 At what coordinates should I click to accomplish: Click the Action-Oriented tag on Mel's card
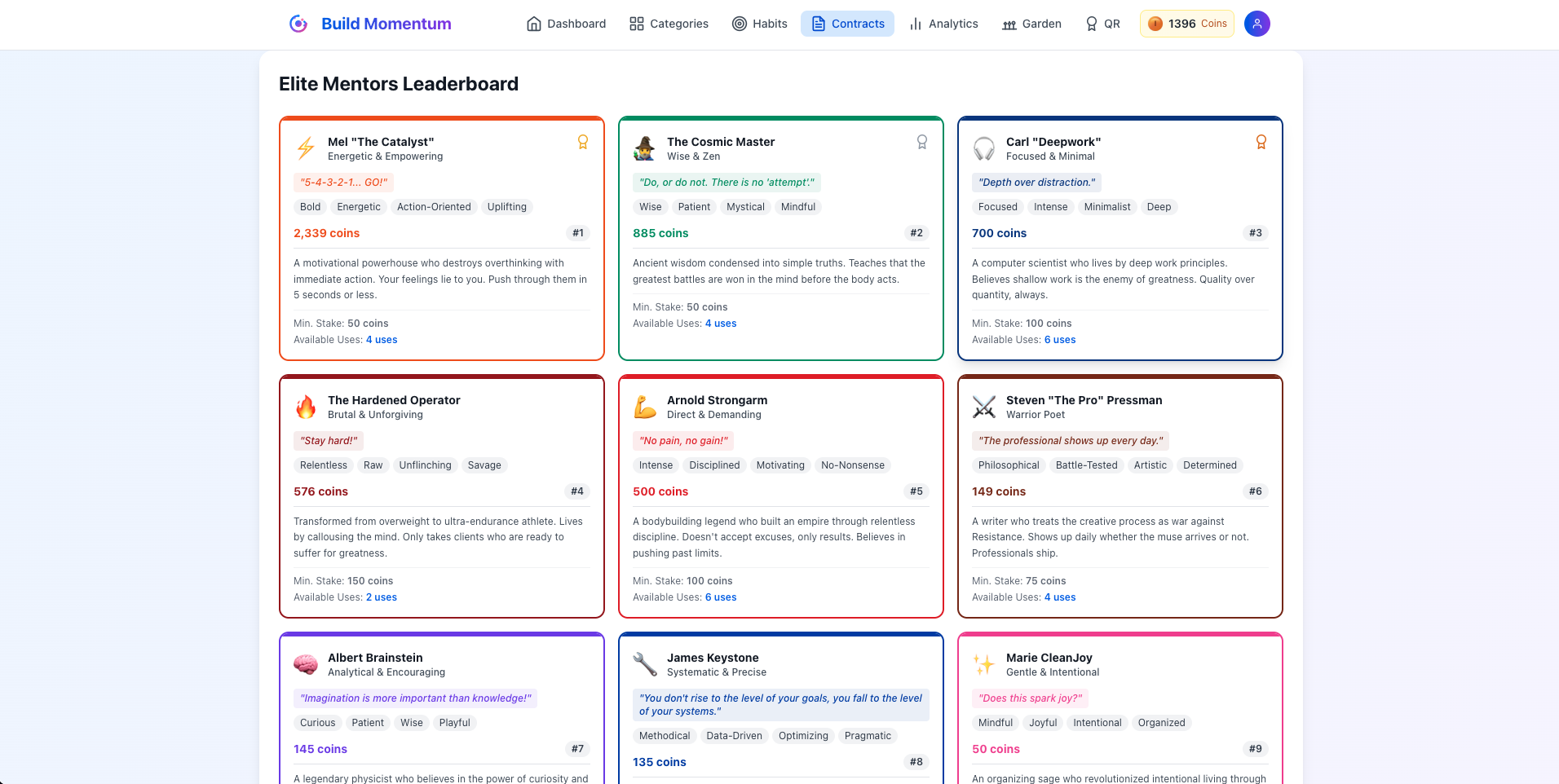pyautogui.click(x=434, y=207)
